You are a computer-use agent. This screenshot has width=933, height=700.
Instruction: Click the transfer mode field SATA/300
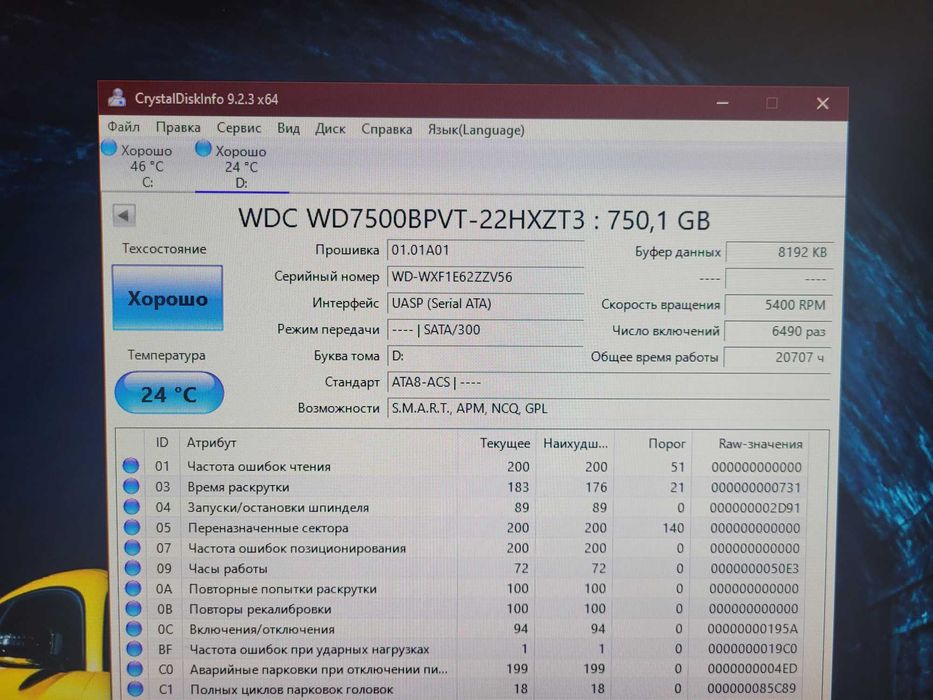(485, 329)
